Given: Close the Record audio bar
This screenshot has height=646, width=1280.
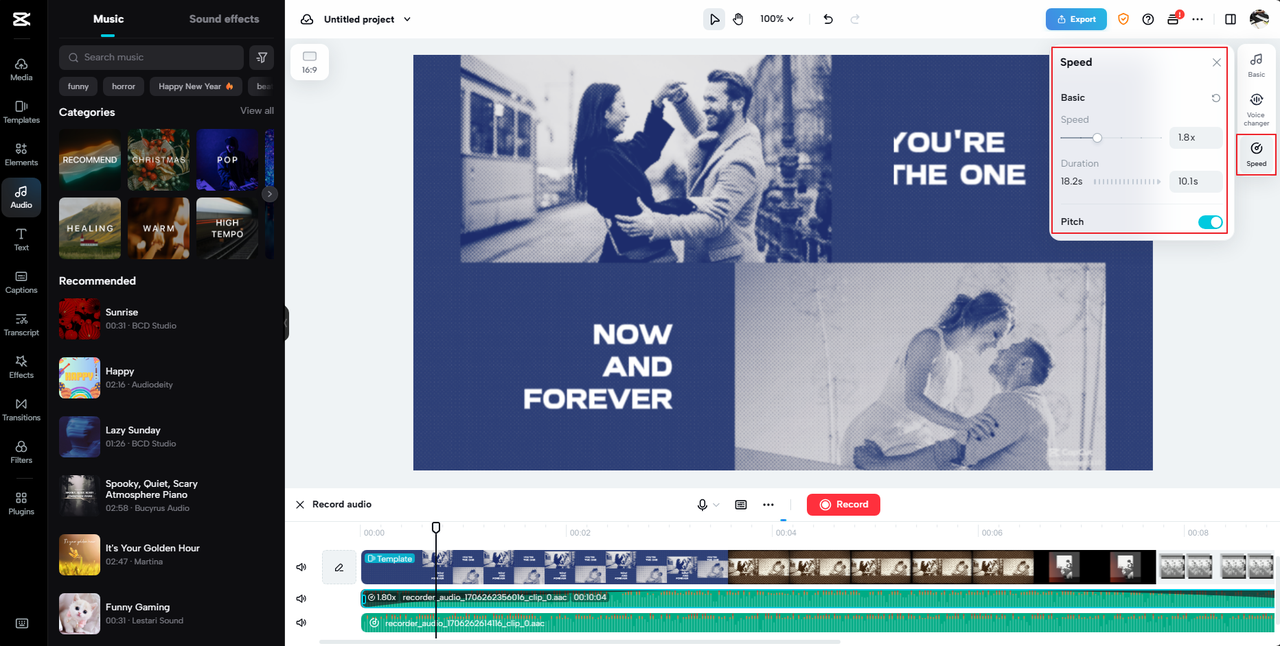Looking at the screenshot, I should point(300,504).
